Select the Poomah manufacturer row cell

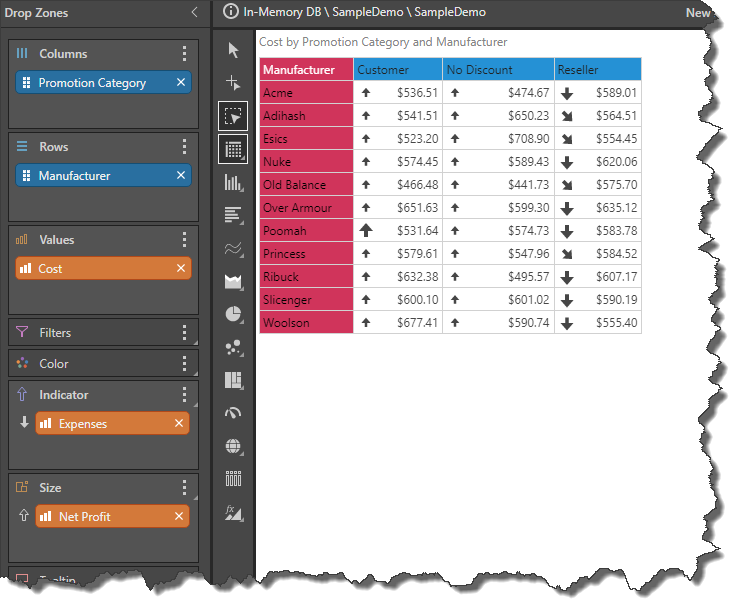point(305,231)
